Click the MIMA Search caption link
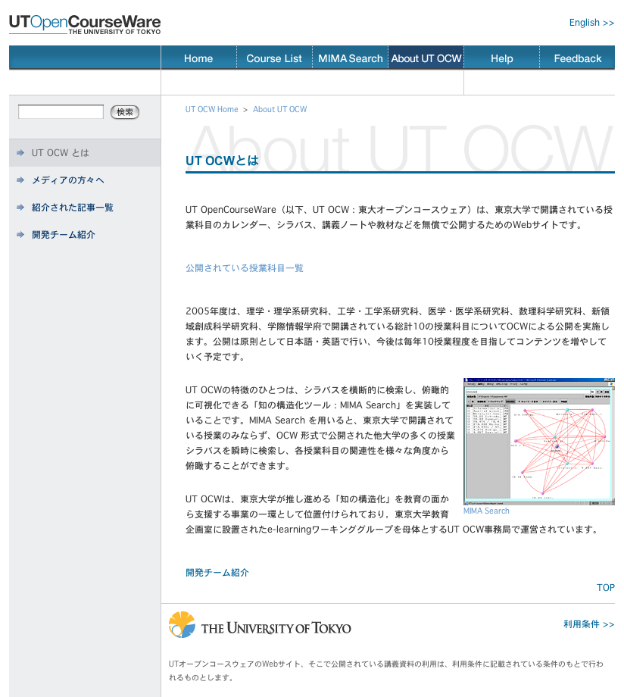 (x=486, y=511)
